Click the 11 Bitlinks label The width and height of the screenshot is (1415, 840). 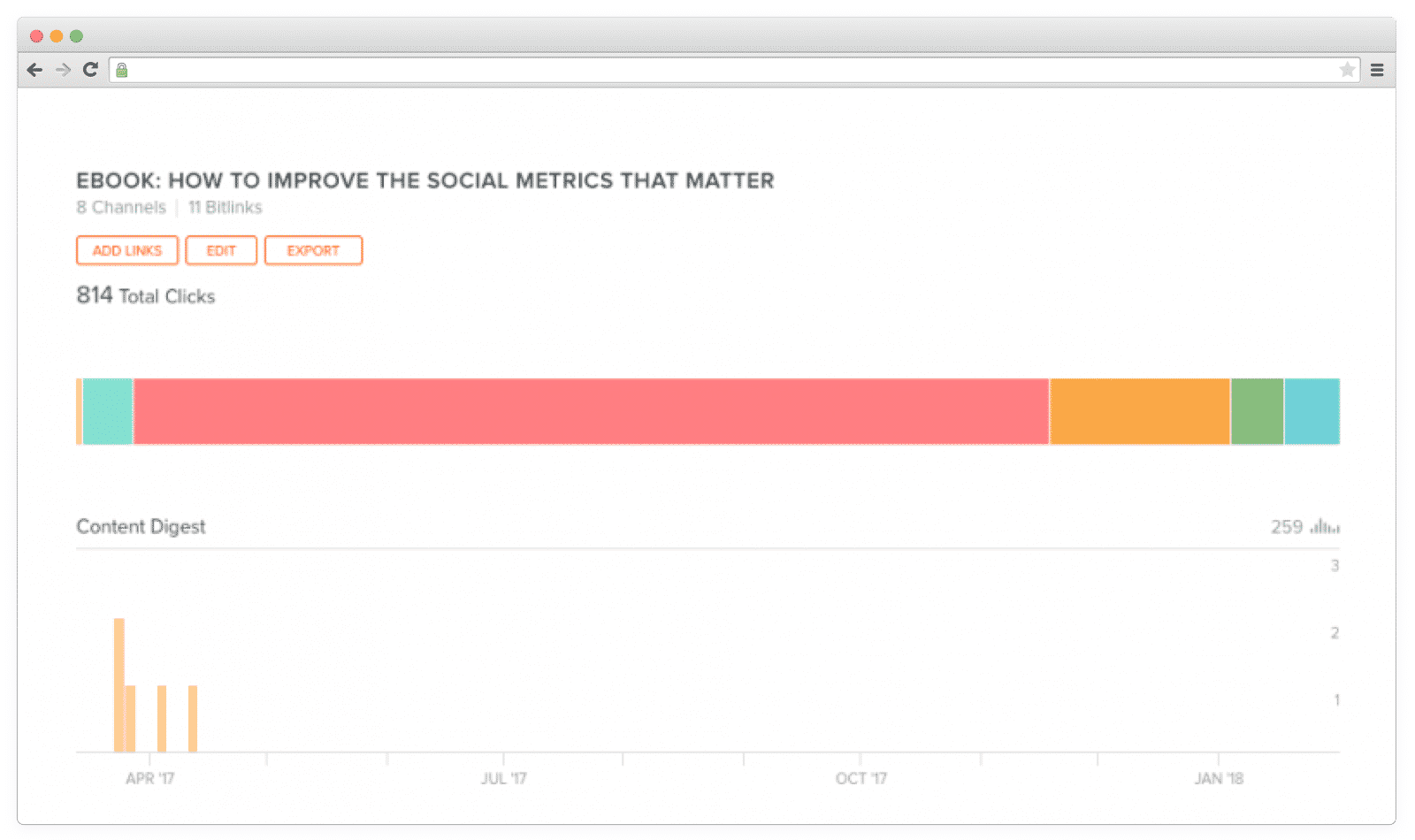pyautogui.click(x=225, y=207)
